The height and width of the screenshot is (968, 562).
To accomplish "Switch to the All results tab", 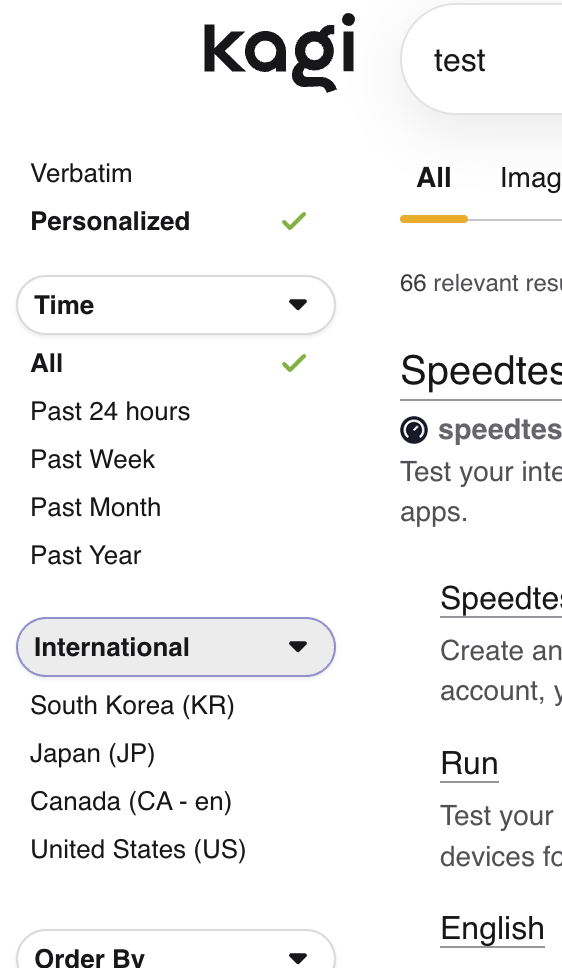I will click(434, 178).
